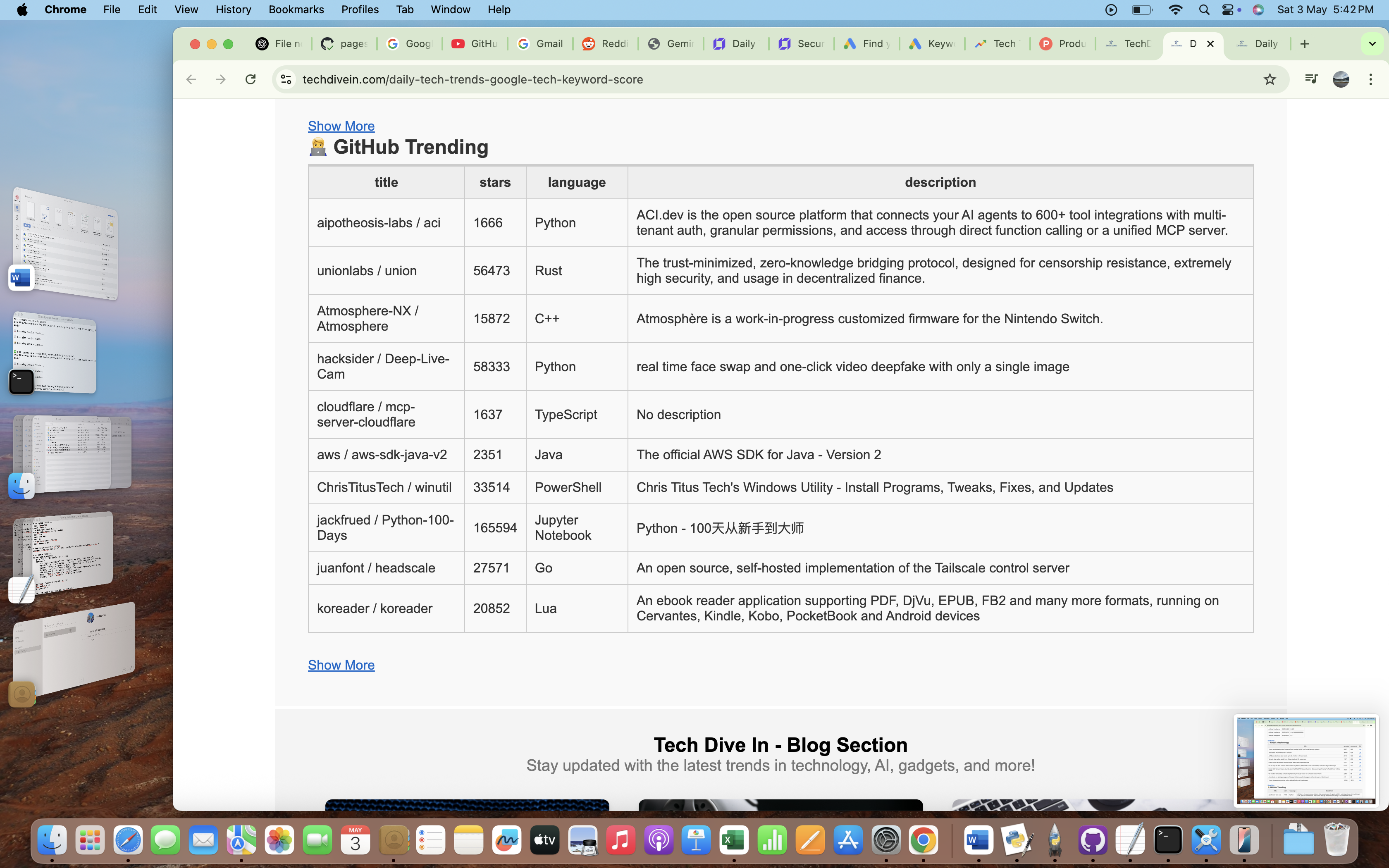Switch to the Reddit tab
The image size is (1389, 868).
click(606, 44)
